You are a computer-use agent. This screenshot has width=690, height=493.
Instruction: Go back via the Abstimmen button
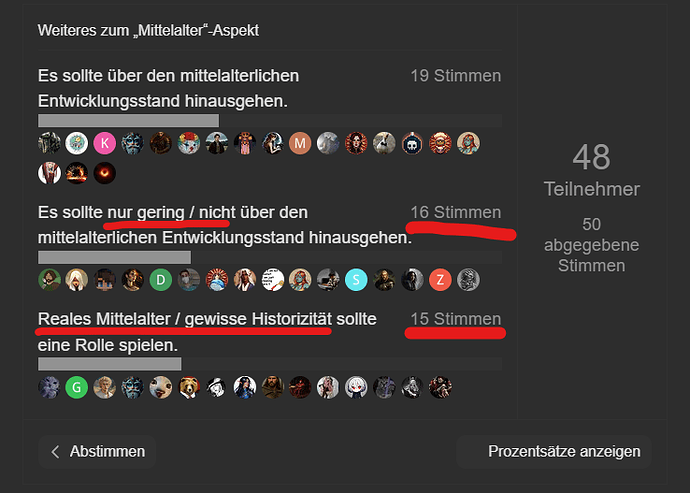(97, 452)
